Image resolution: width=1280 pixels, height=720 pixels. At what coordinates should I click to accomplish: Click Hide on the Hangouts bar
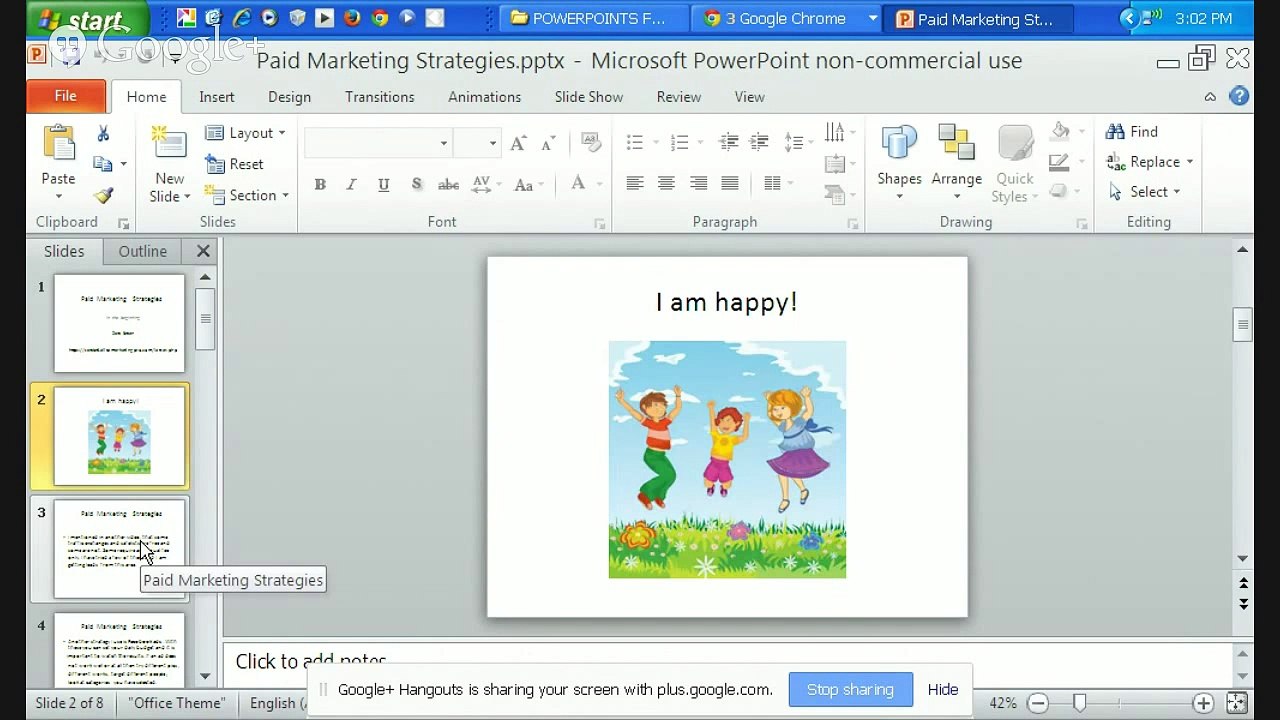coord(942,689)
